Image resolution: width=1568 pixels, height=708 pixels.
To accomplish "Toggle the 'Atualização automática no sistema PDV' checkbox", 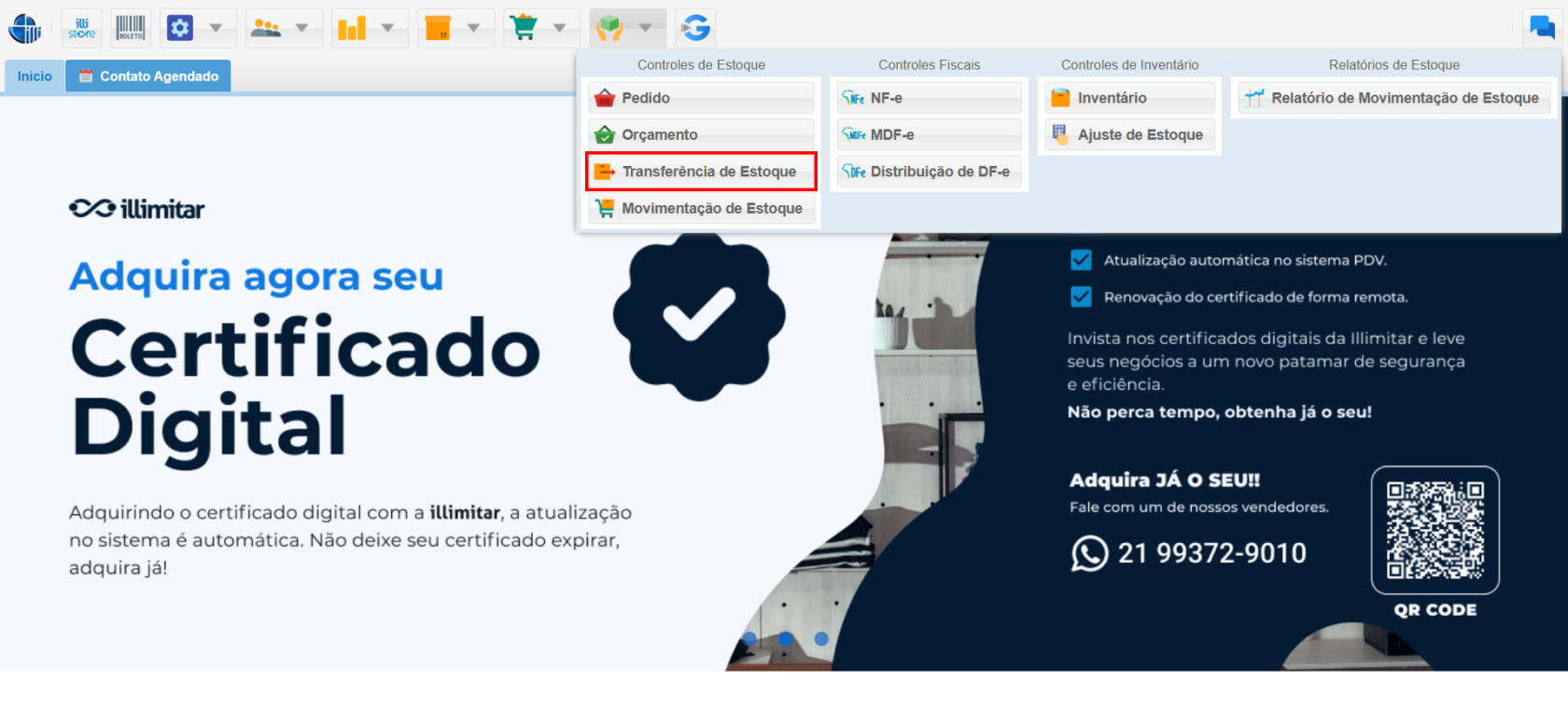I will [x=1081, y=260].
